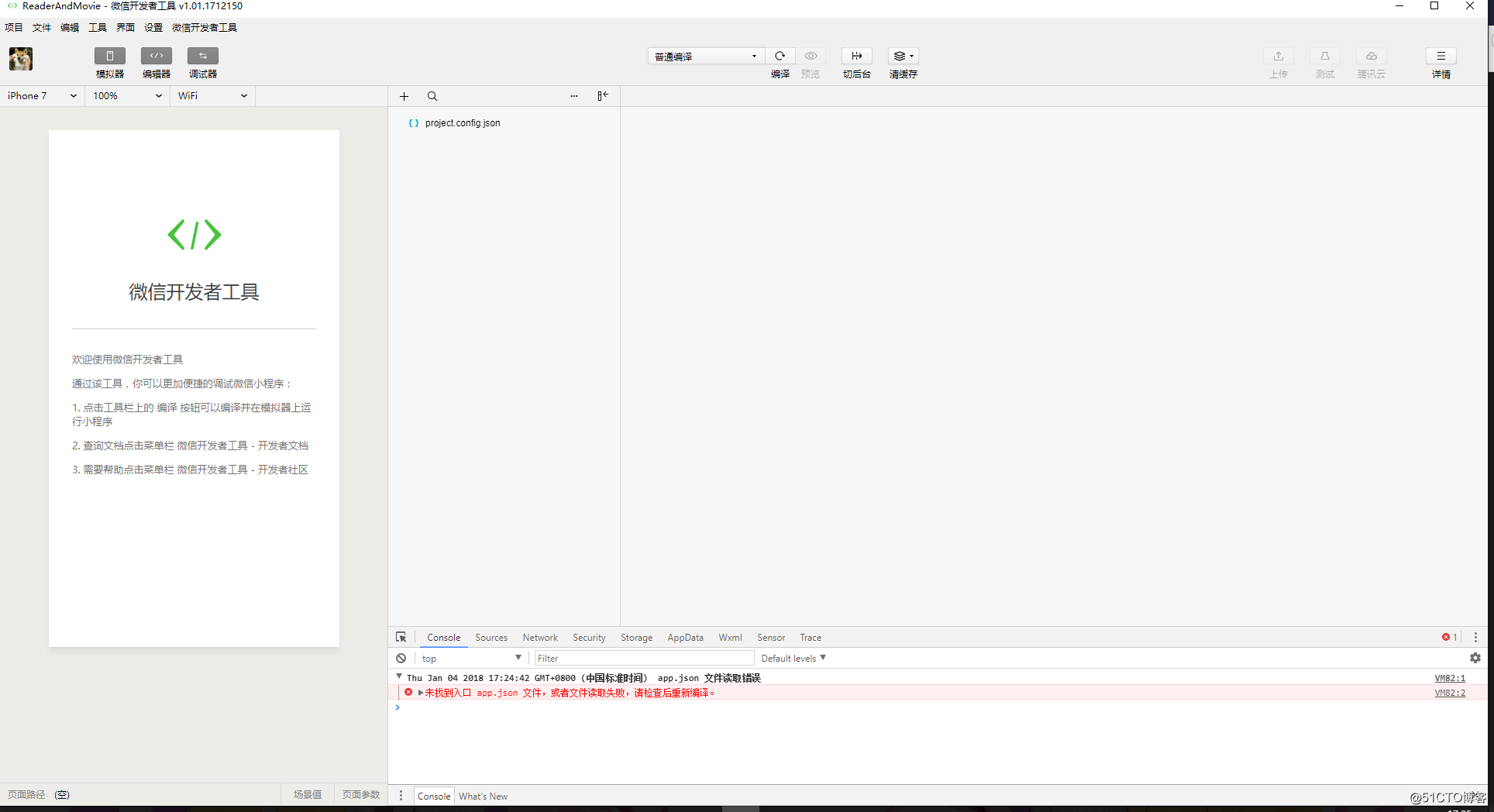The width and height of the screenshot is (1494, 812).
Task: Click the clear console icon
Action: 401,658
